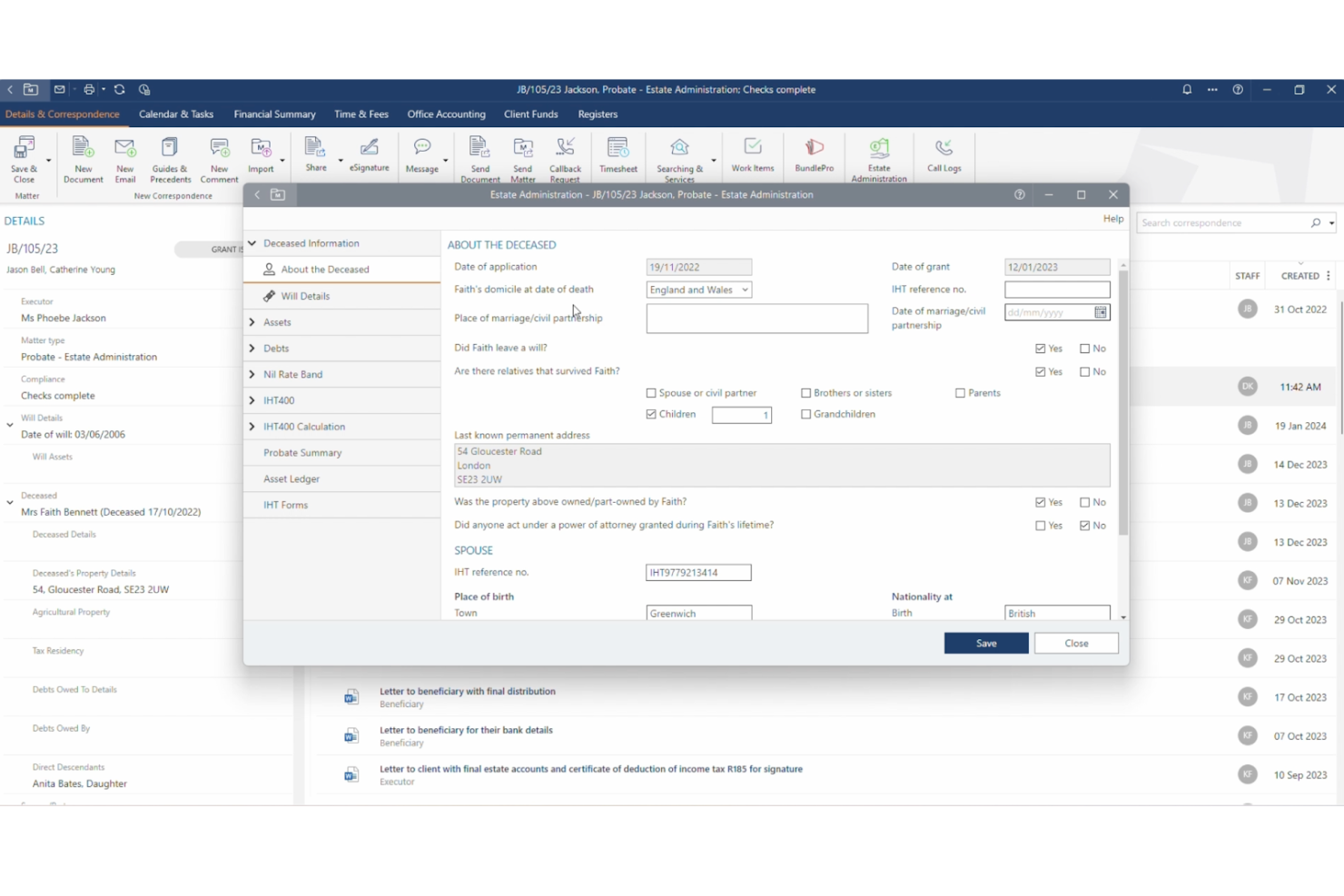Check Yes for power of attorney question
1344x896 pixels.
pos(1041,526)
